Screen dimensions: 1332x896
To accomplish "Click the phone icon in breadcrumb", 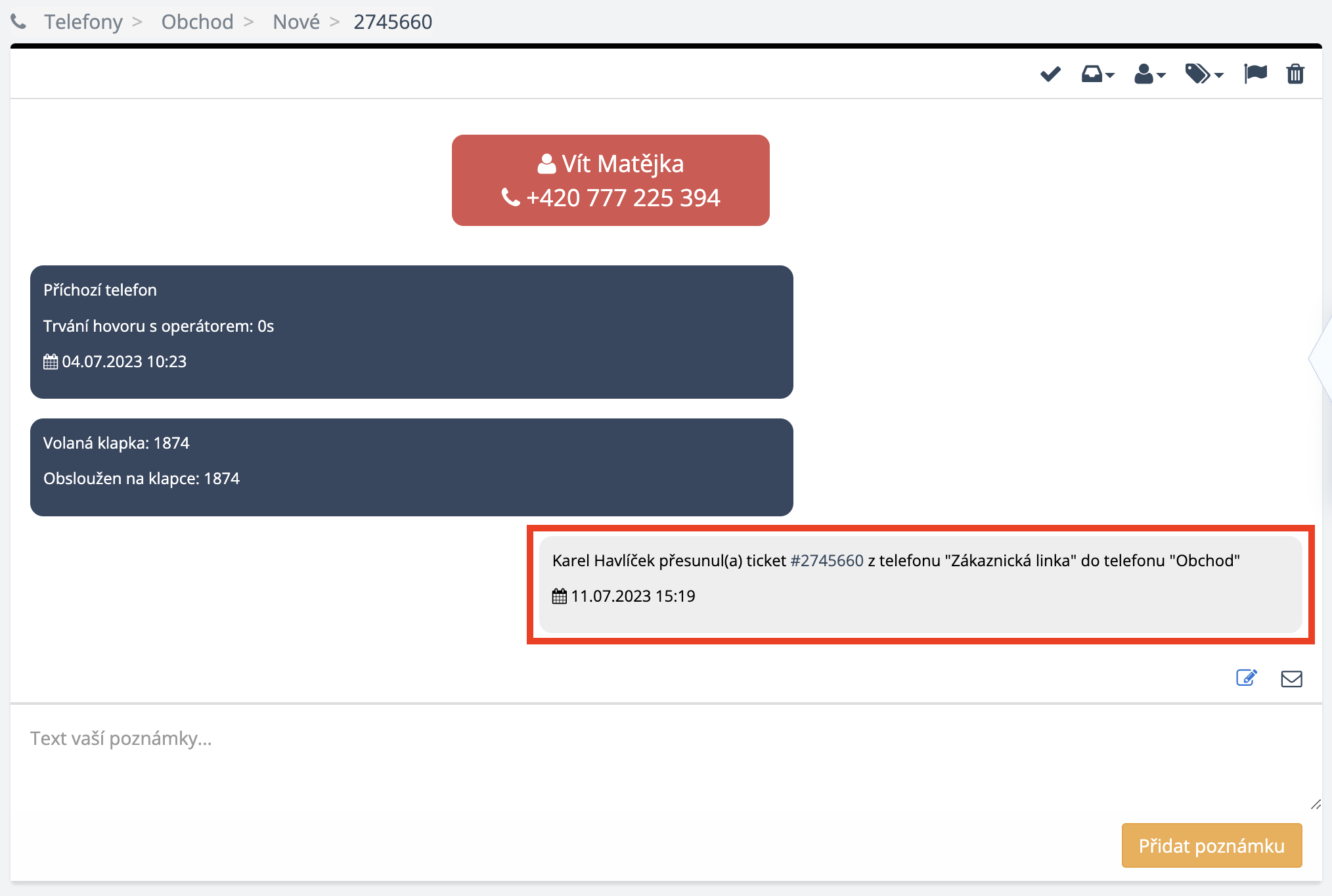I will pyautogui.click(x=18, y=22).
